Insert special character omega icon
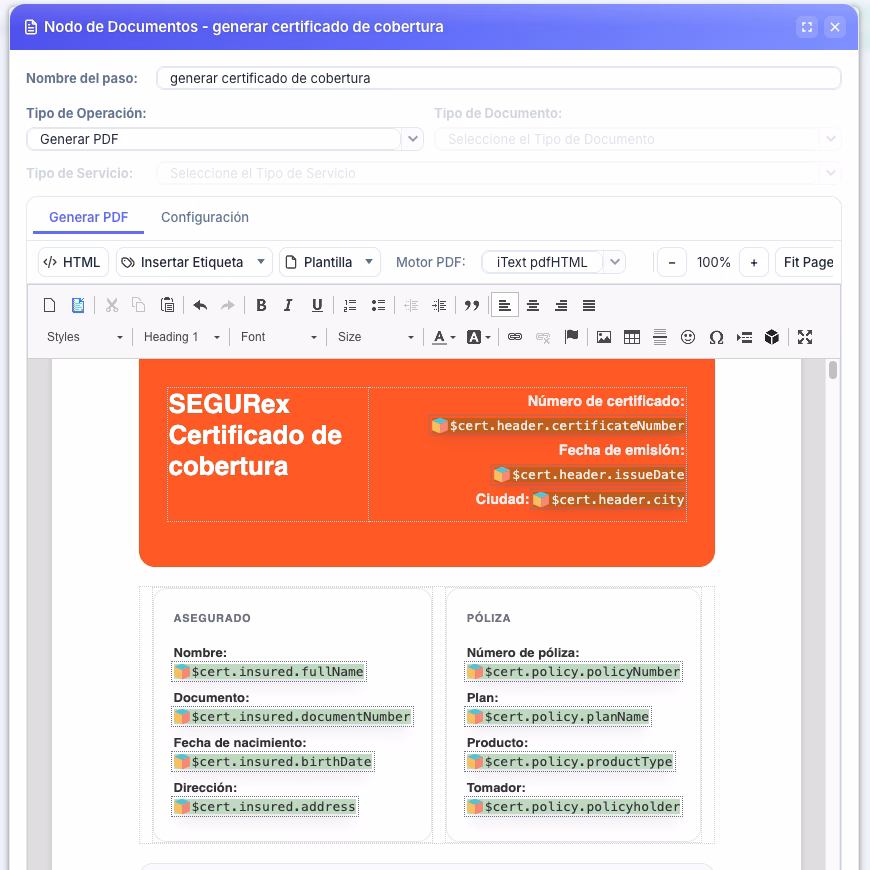This screenshot has height=870, width=870. tap(716, 337)
